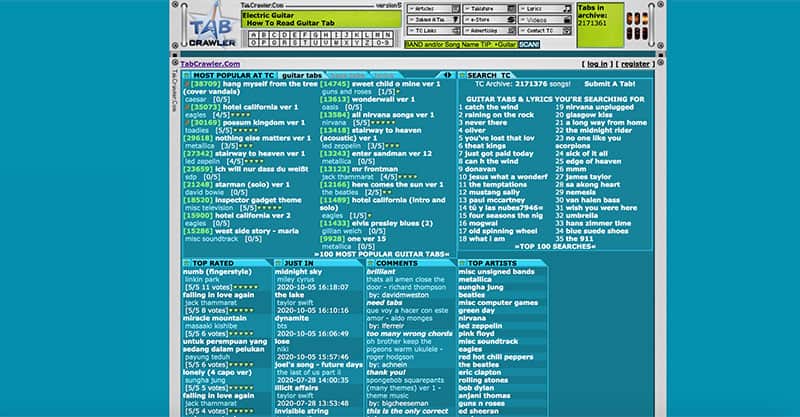Open 'inspector gadget theme' tab
The image size is (800, 417).
[258, 200]
